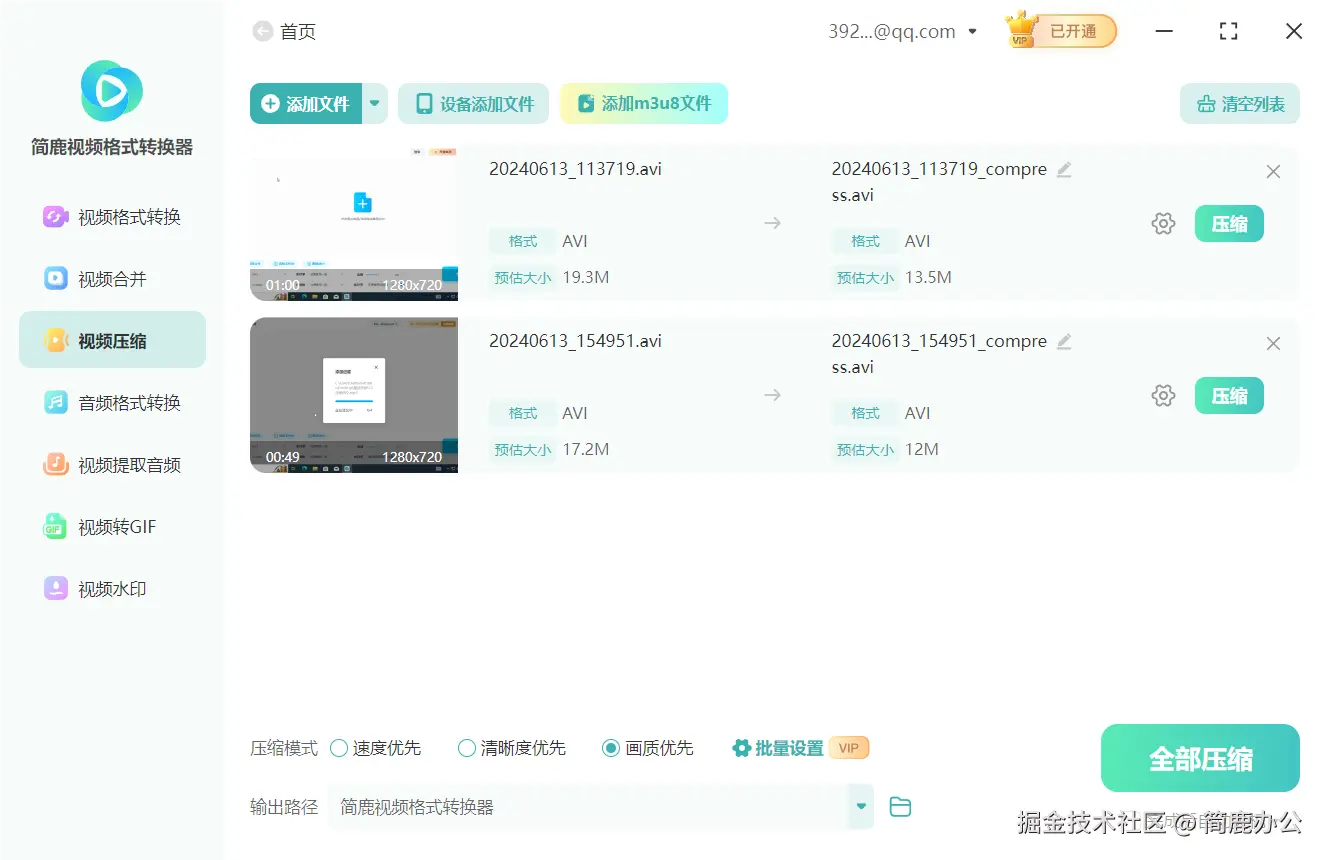
Task: Select the 视频水印 feature
Action: click(111, 588)
